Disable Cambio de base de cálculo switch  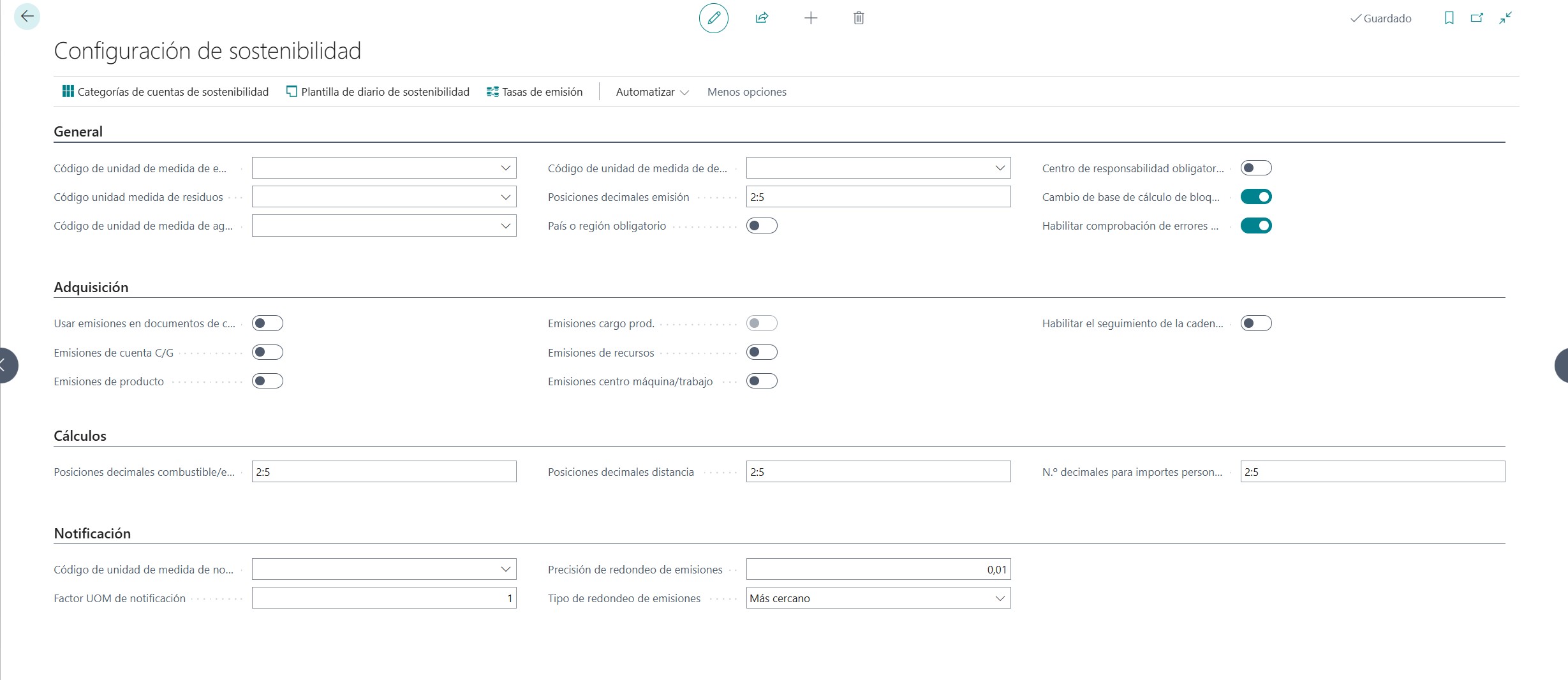(1256, 196)
